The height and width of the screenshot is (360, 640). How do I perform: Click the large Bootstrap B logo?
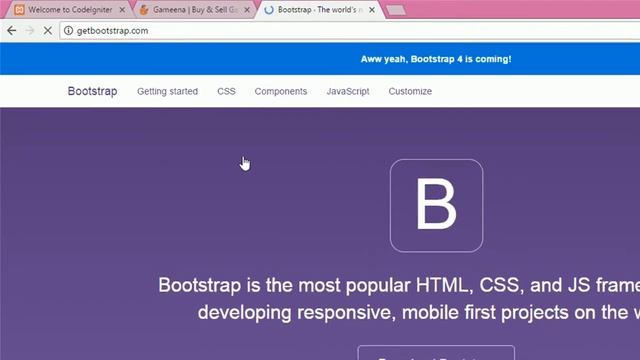point(436,206)
